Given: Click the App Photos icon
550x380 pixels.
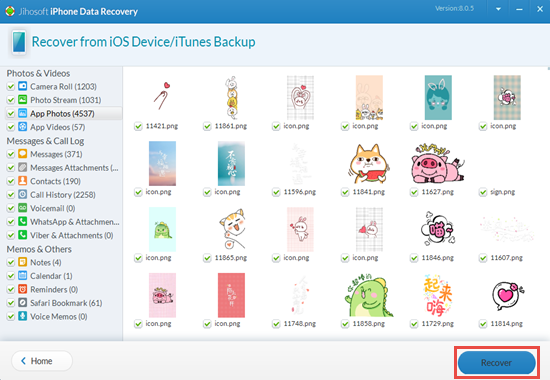Looking at the screenshot, I should point(22,113).
